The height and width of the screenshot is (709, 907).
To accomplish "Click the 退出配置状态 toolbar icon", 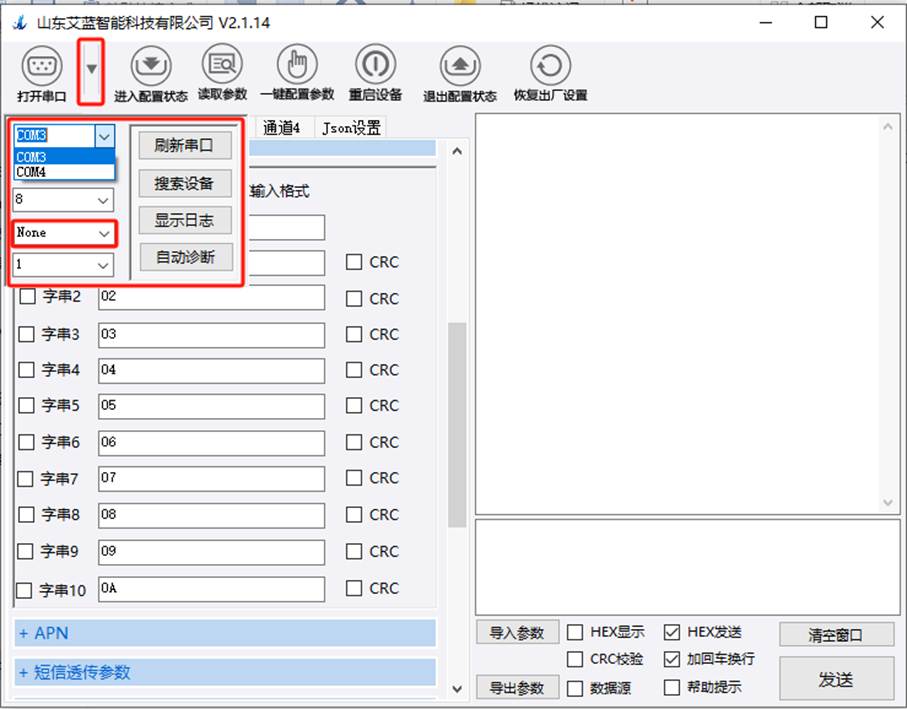I will tap(459, 68).
